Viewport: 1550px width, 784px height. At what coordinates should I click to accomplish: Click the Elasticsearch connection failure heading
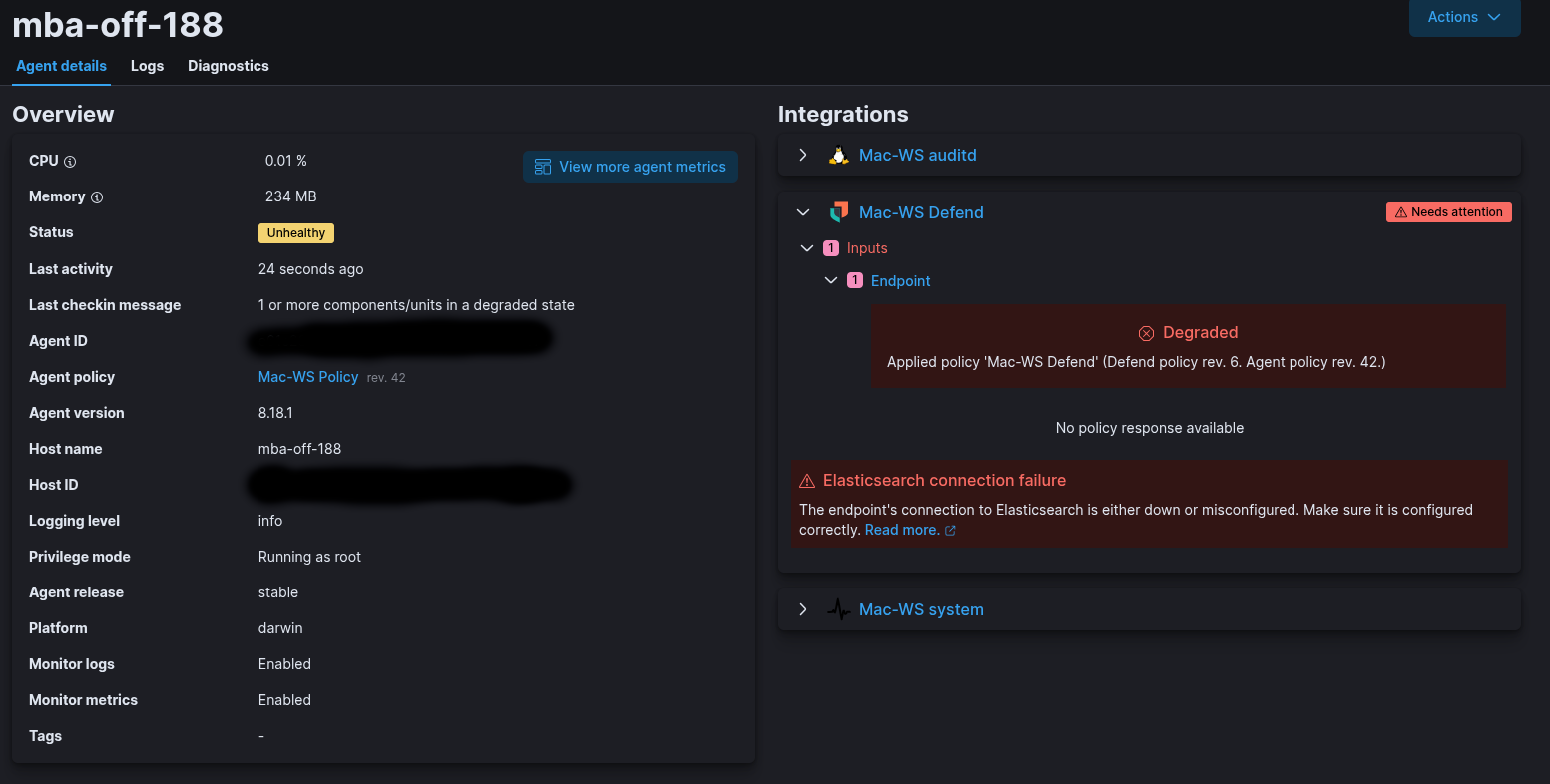click(944, 481)
